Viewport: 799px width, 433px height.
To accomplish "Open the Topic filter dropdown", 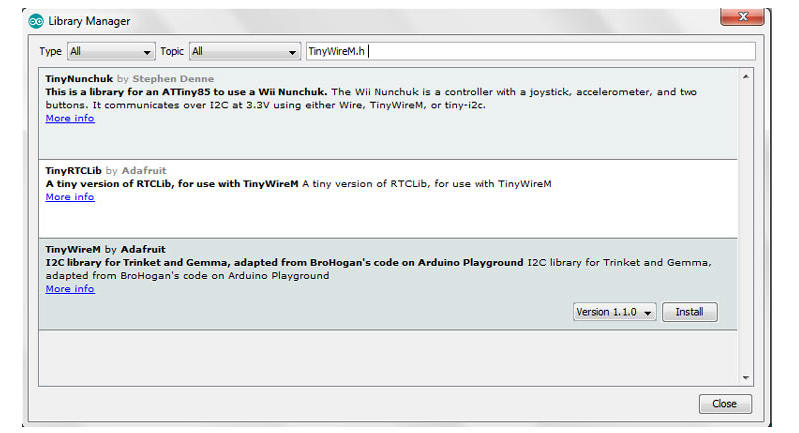I will click(244, 51).
